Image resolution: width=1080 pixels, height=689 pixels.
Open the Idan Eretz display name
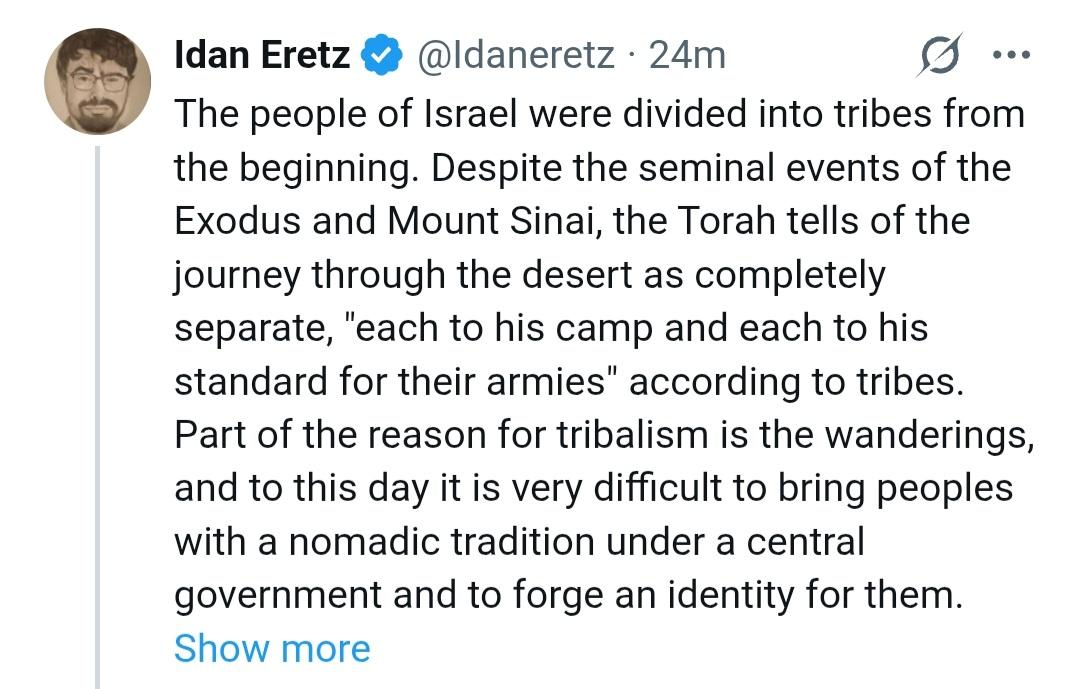tap(262, 55)
